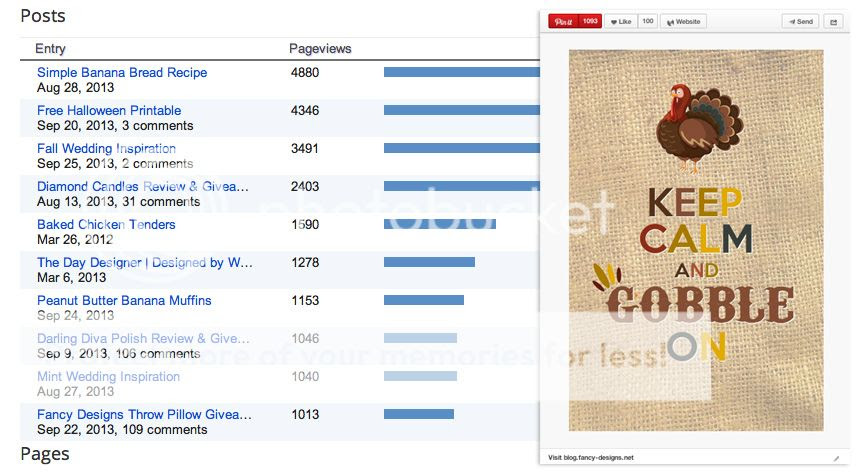Viewport: 862px width, 474px height.
Task: Open the pin's Website button
Action: click(683, 21)
